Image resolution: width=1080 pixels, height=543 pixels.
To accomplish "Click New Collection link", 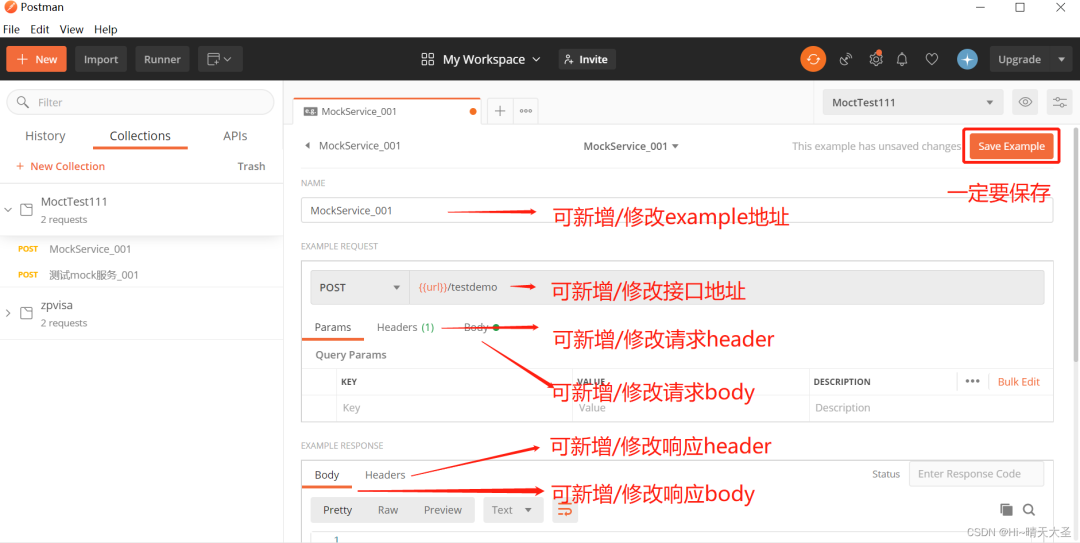I will coord(61,166).
